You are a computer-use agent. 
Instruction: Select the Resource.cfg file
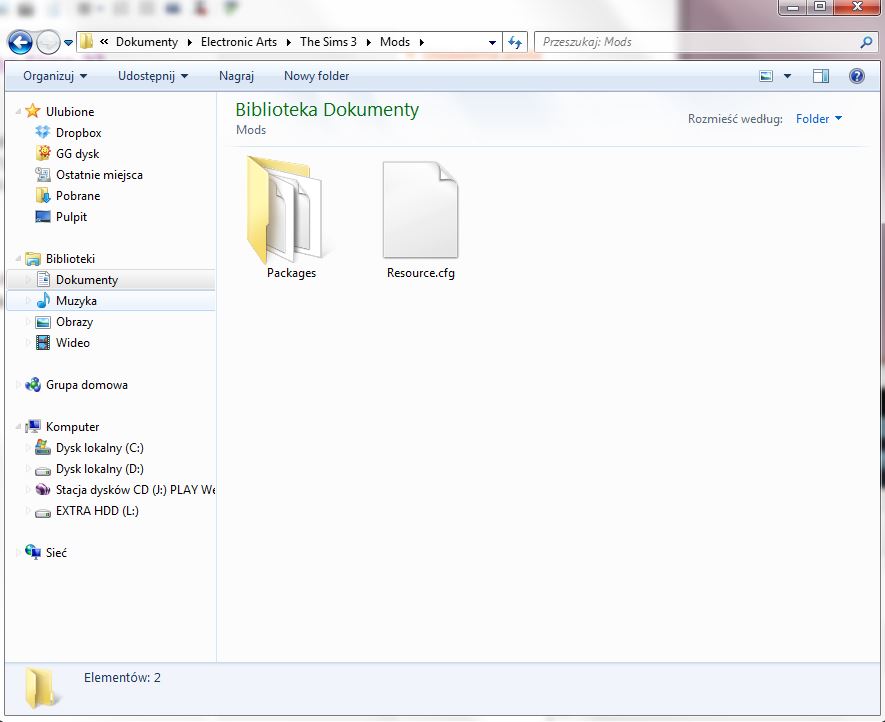pos(420,220)
